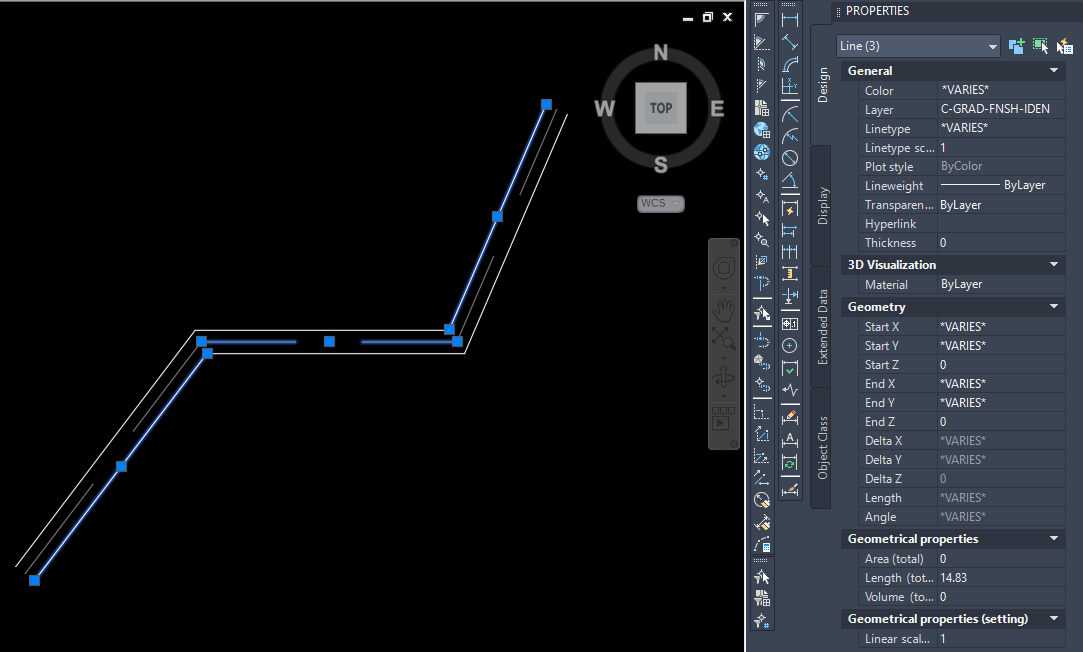Open Quick Select from Properties header
1083x652 pixels.
point(1064,46)
